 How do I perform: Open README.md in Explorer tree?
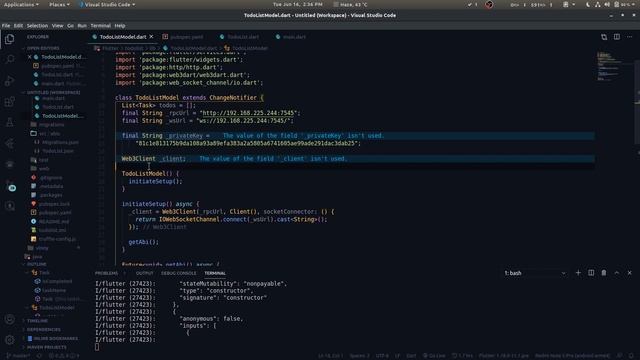click(53, 221)
